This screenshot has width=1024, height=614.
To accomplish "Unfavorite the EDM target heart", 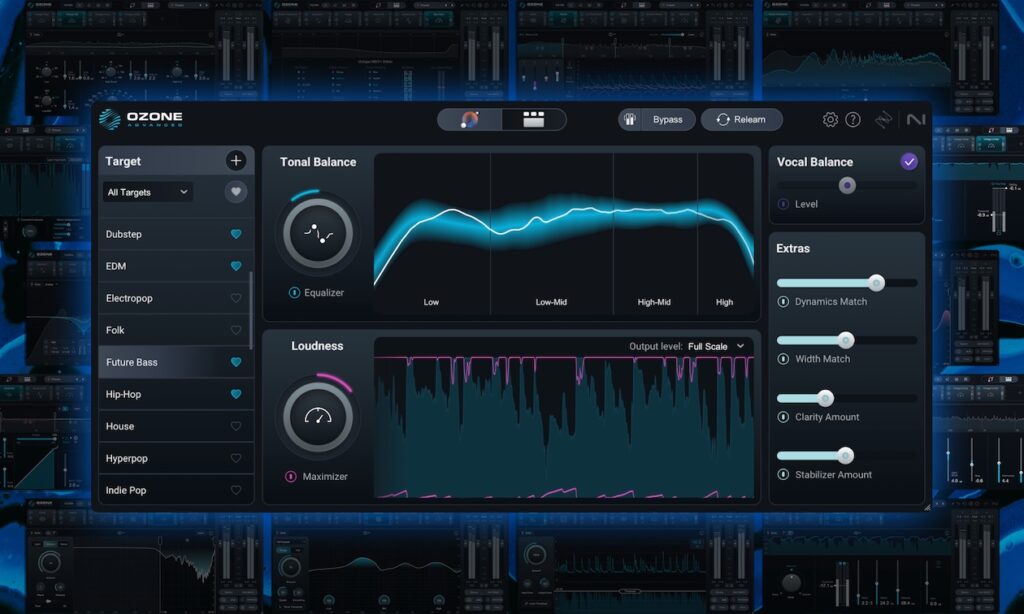I will pos(236,266).
